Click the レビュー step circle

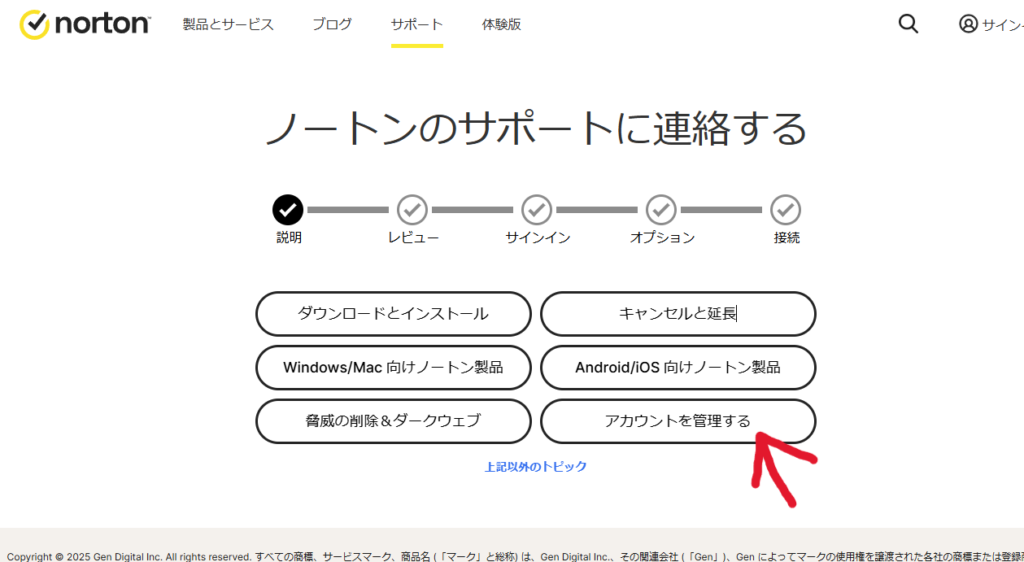tap(413, 210)
